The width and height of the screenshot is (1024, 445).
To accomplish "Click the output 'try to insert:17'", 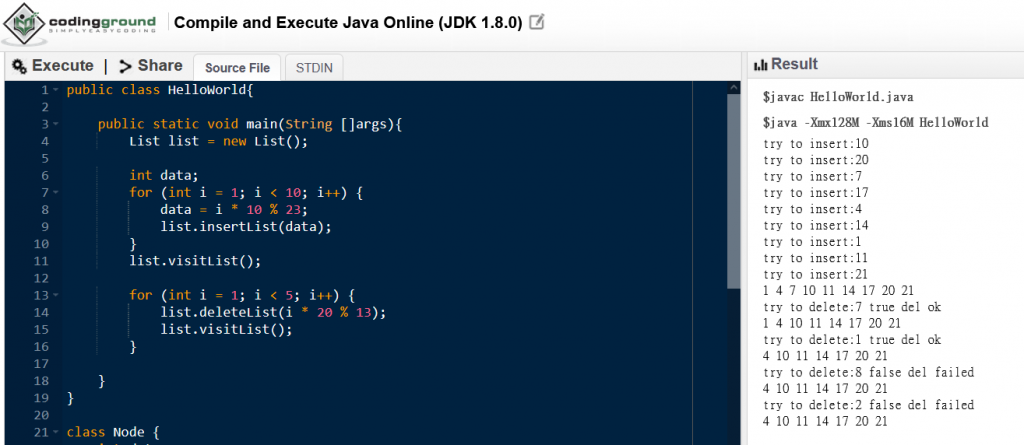I will pyautogui.click(x=816, y=193).
